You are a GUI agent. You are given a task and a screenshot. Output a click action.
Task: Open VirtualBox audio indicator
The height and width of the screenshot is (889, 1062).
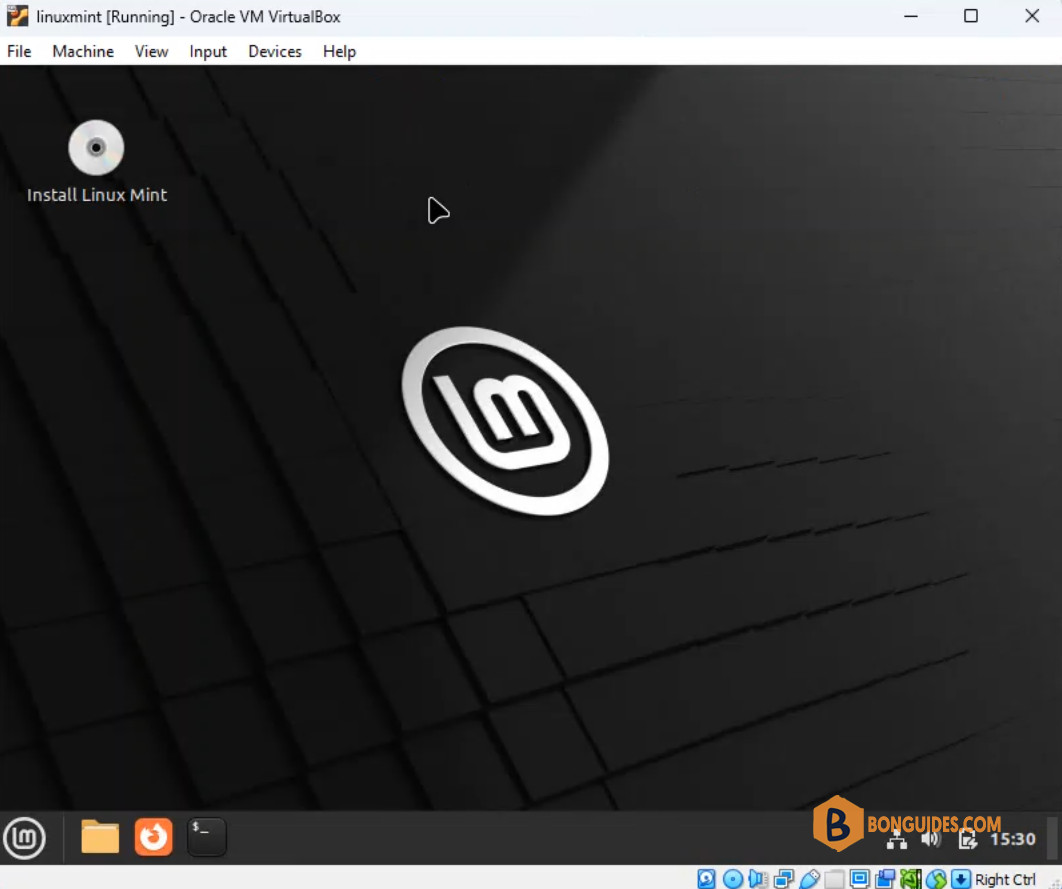[758, 879]
